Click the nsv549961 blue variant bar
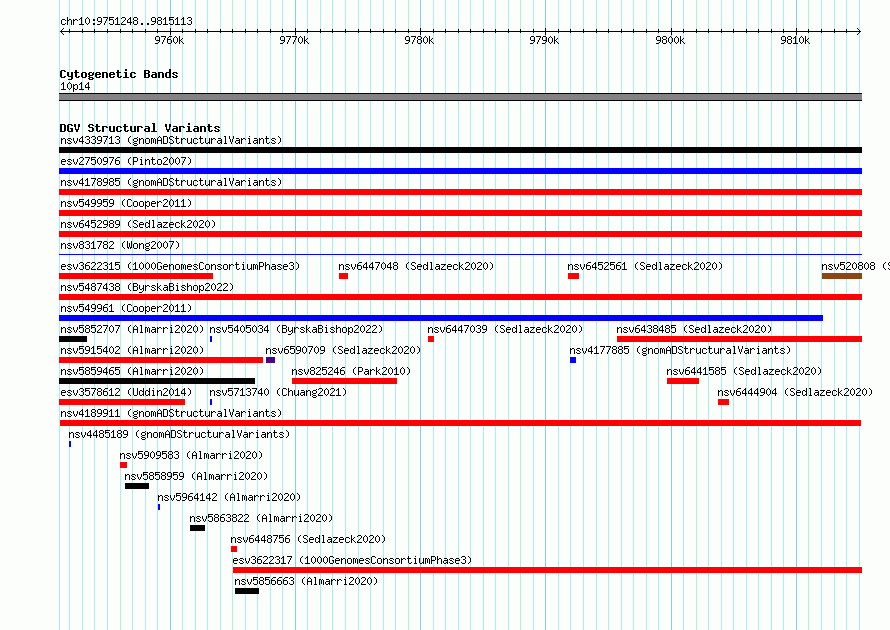The width and height of the screenshot is (890, 630). click(441, 318)
